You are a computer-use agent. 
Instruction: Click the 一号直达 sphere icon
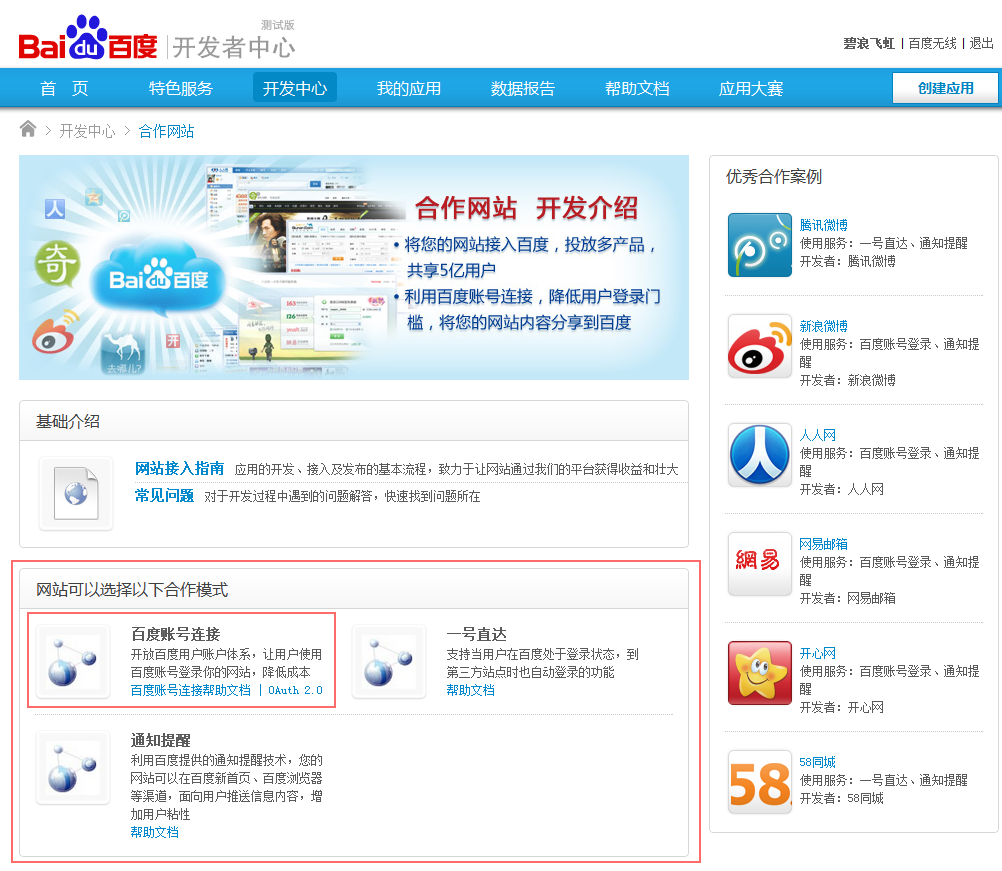pos(389,660)
